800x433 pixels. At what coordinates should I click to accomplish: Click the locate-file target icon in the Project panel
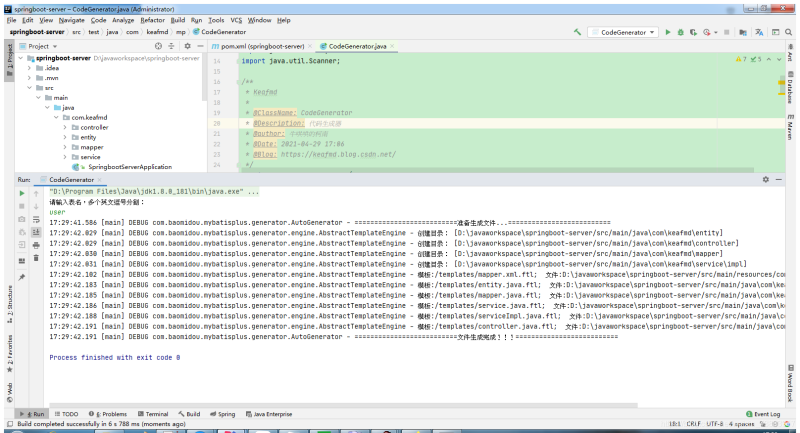(158, 46)
